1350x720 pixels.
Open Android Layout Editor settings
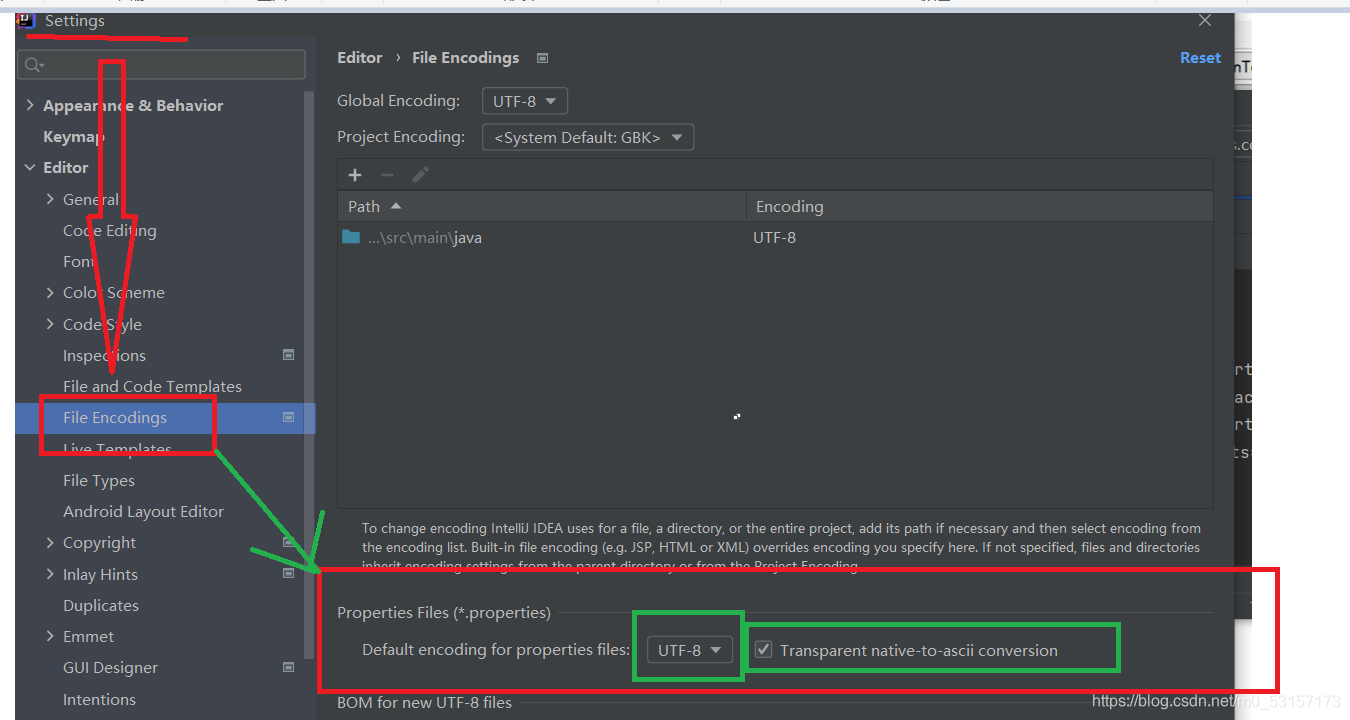[143, 511]
